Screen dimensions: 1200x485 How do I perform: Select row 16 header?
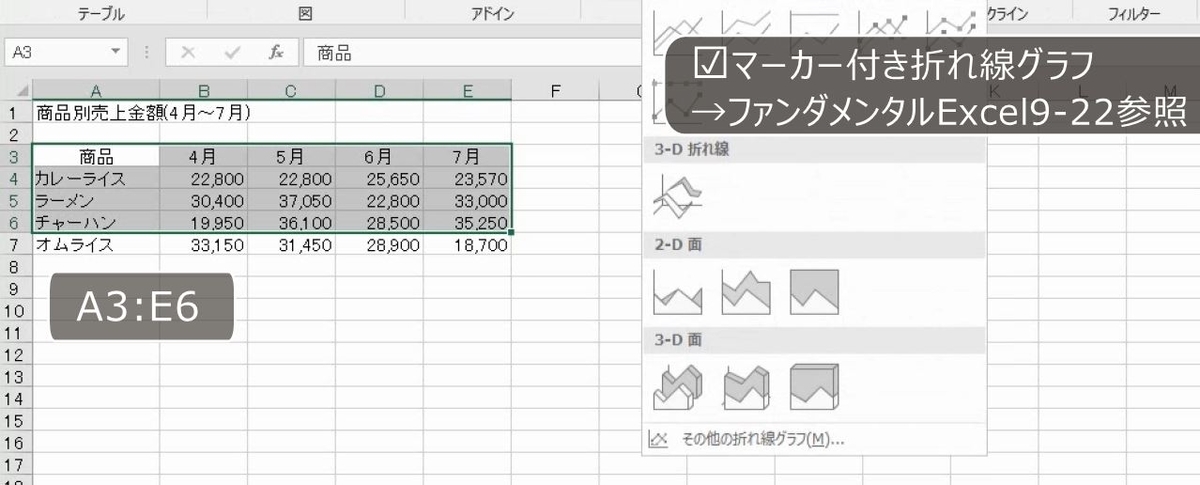(16, 442)
